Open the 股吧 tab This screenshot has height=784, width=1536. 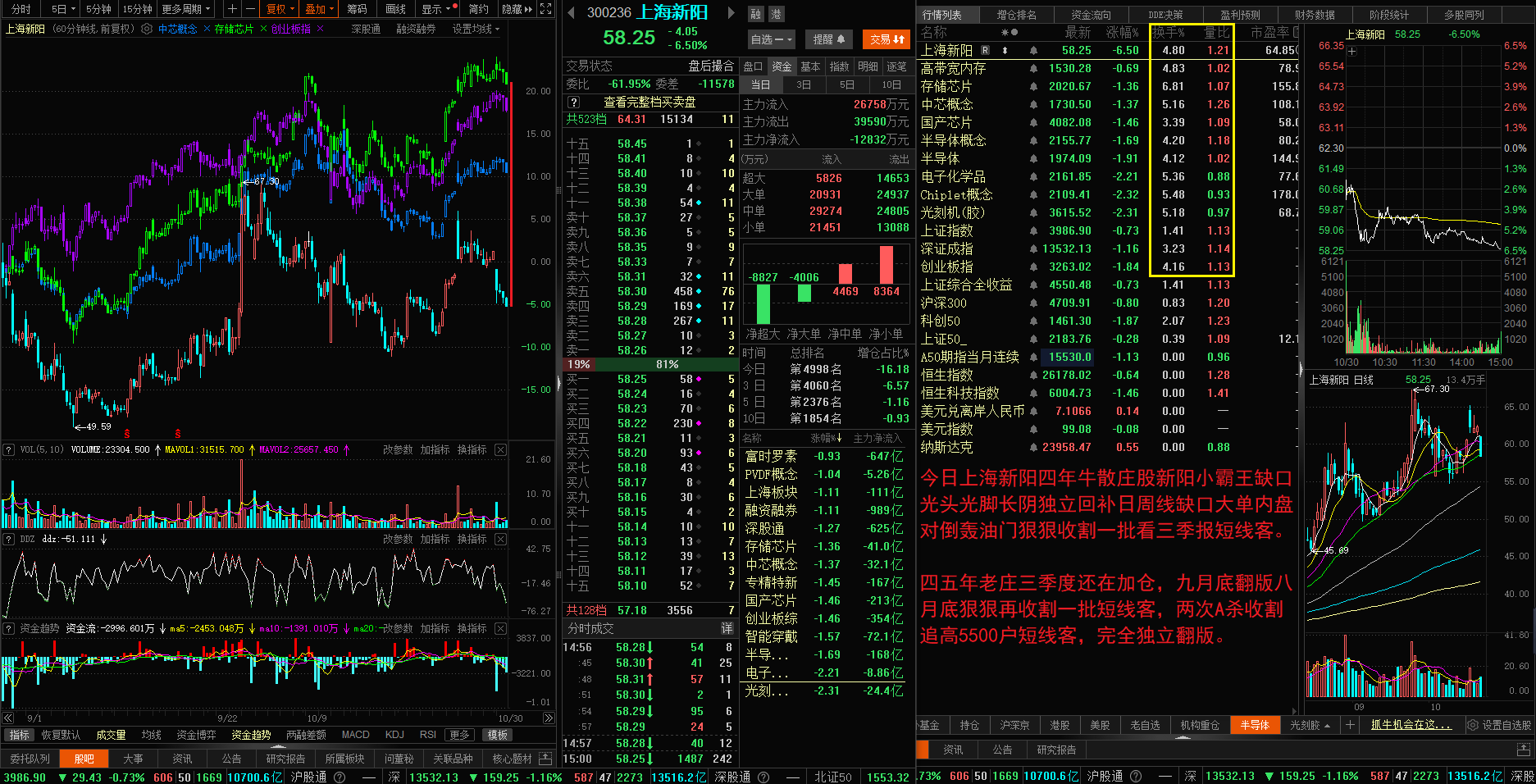pos(84,759)
